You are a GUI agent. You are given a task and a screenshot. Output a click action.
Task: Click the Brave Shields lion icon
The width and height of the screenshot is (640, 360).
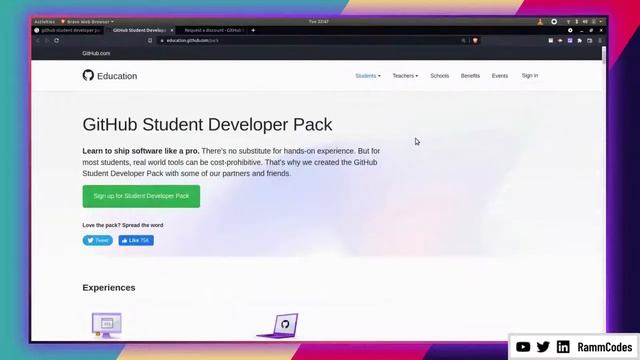tap(475, 40)
